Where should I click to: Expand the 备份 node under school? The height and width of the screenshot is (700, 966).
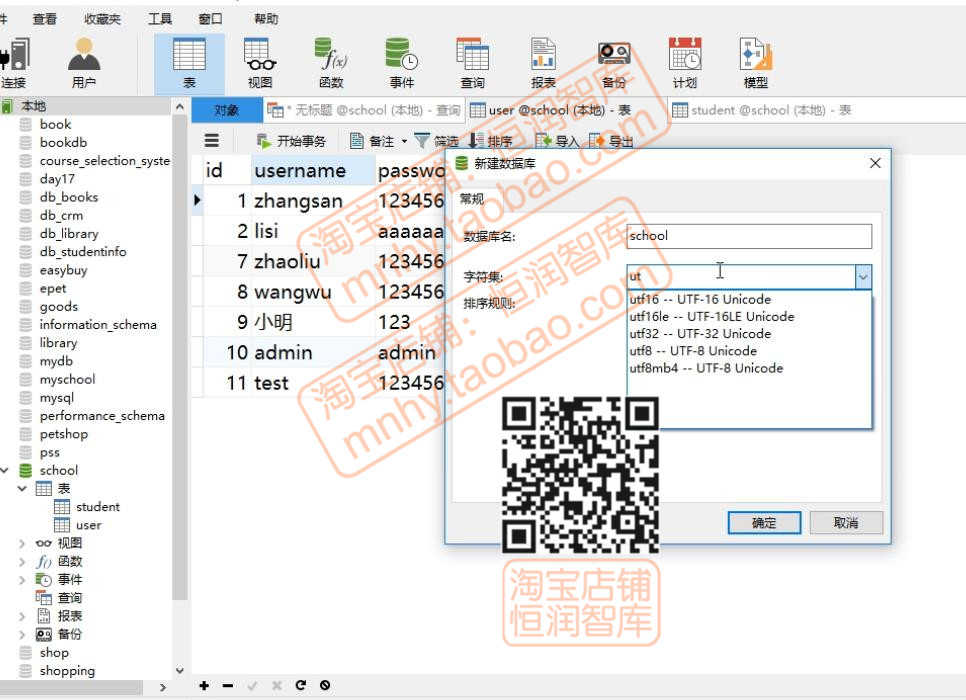23,635
